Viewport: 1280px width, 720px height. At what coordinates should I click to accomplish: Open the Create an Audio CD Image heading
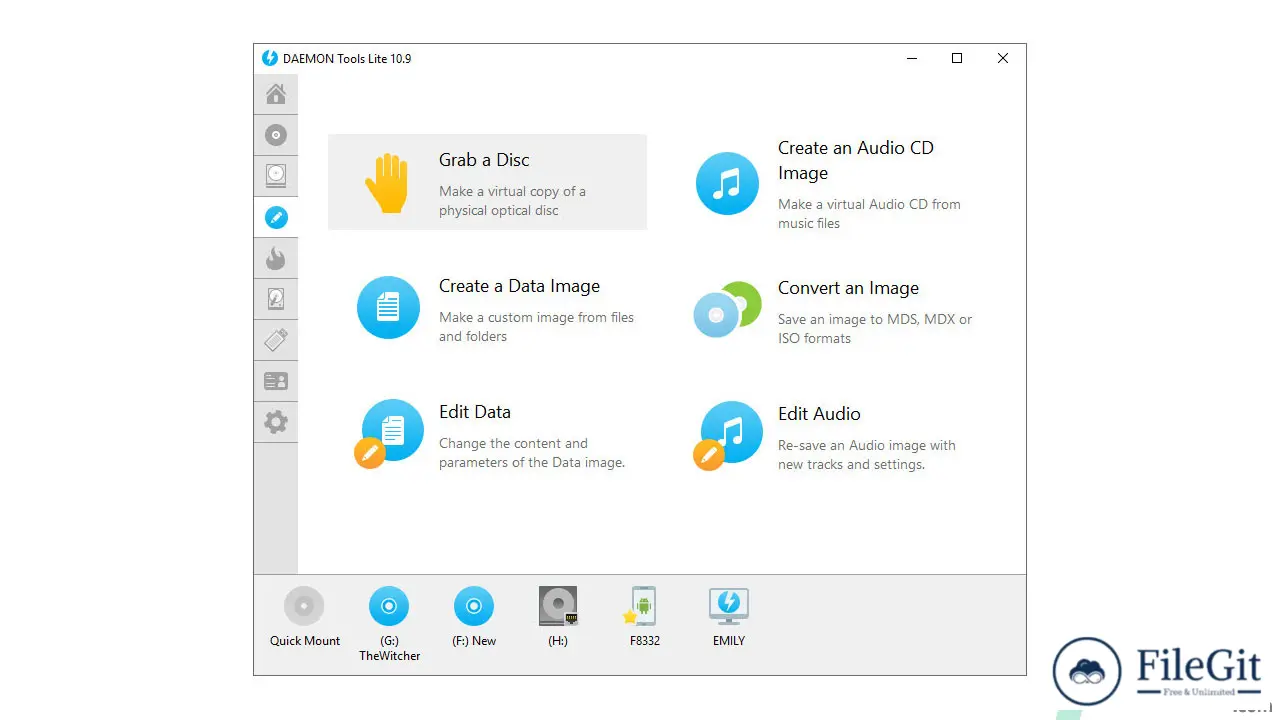point(856,160)
